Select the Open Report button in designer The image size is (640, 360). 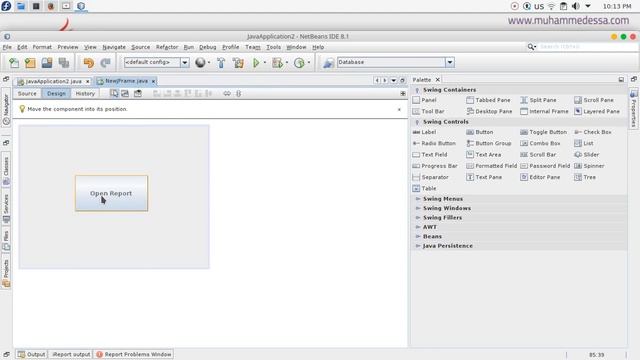(x=111, y=193)
